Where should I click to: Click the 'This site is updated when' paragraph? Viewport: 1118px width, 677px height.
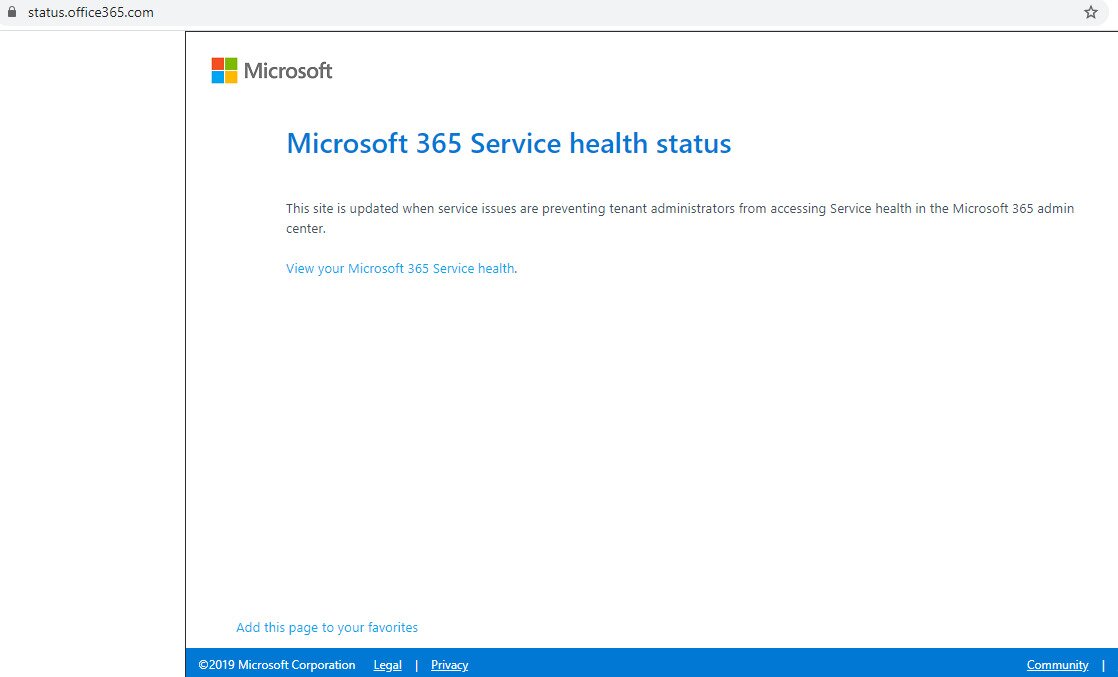tap(679, 218)
